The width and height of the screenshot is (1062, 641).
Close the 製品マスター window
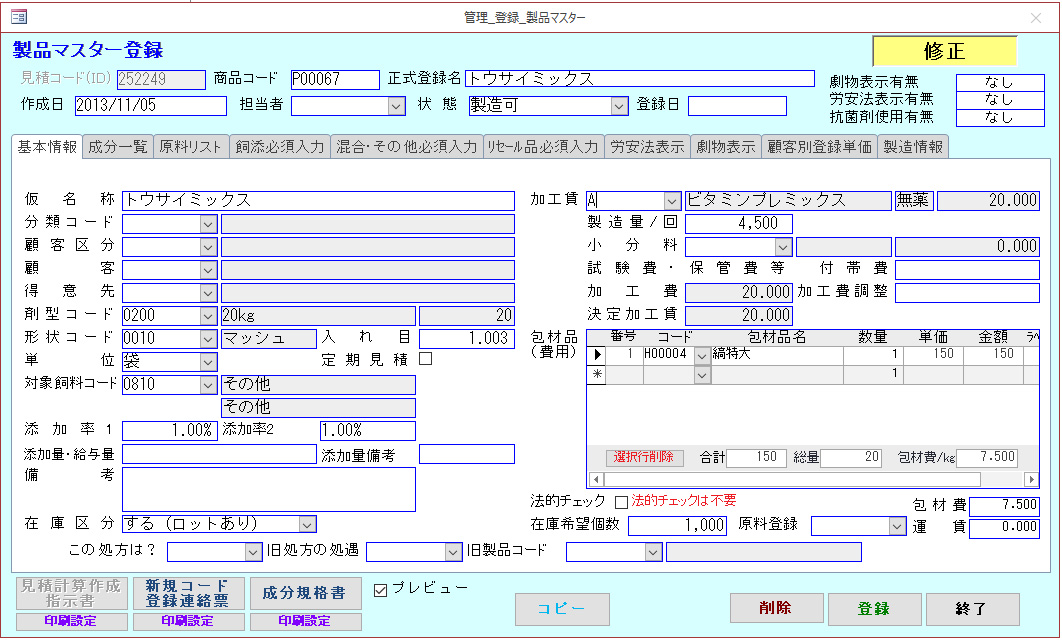(x=1035, y=17)
